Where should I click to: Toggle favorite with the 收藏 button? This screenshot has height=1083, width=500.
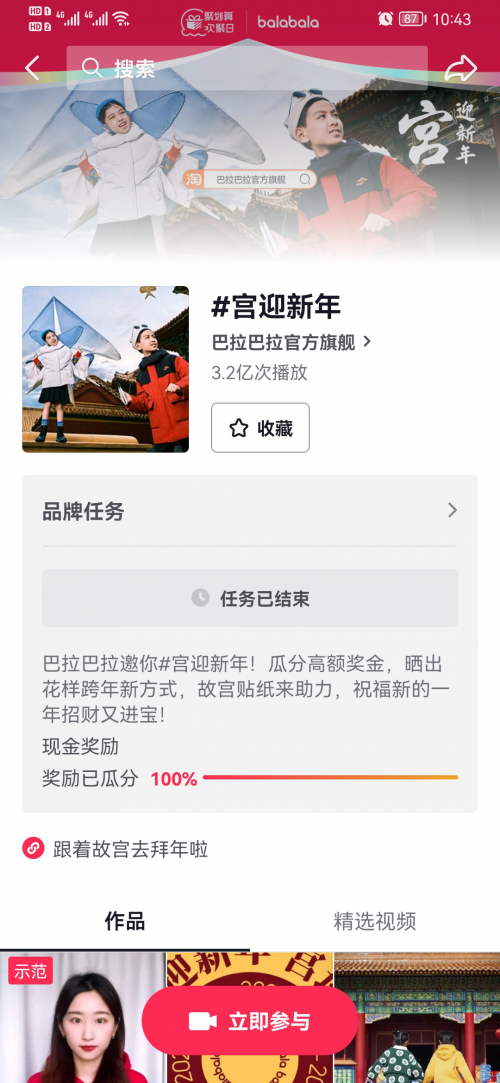pyautogui.click(x=260, y=428)
